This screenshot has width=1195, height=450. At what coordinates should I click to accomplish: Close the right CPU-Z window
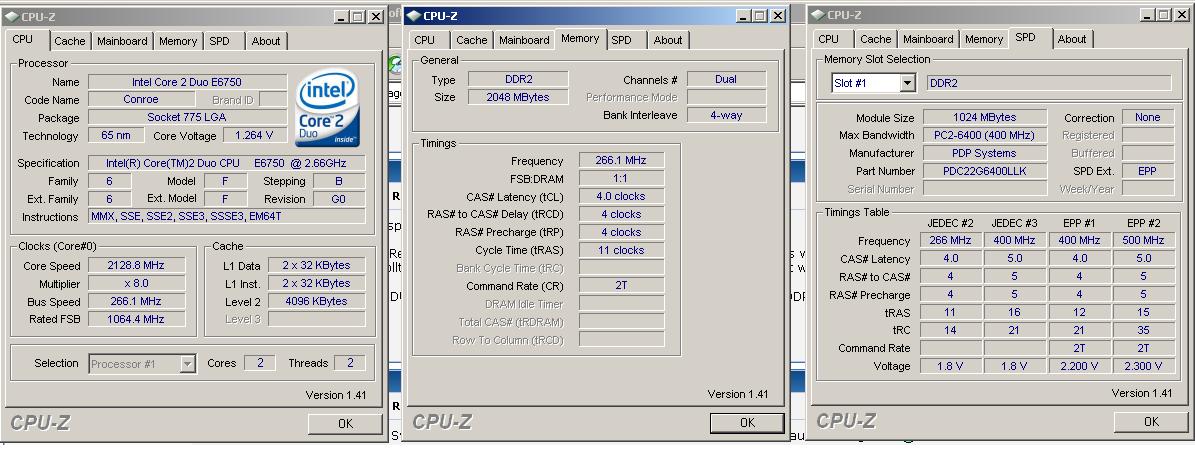(x=1181, y=14)
